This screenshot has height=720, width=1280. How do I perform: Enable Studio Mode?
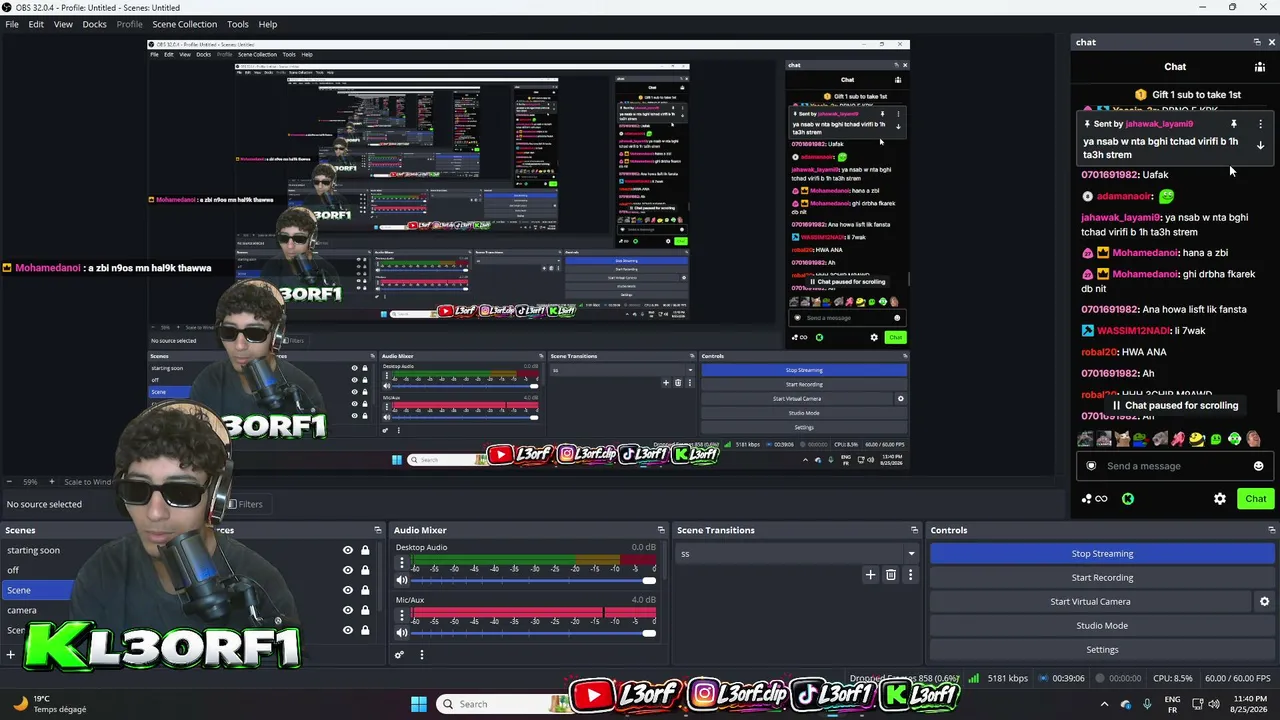point(1102,626)
